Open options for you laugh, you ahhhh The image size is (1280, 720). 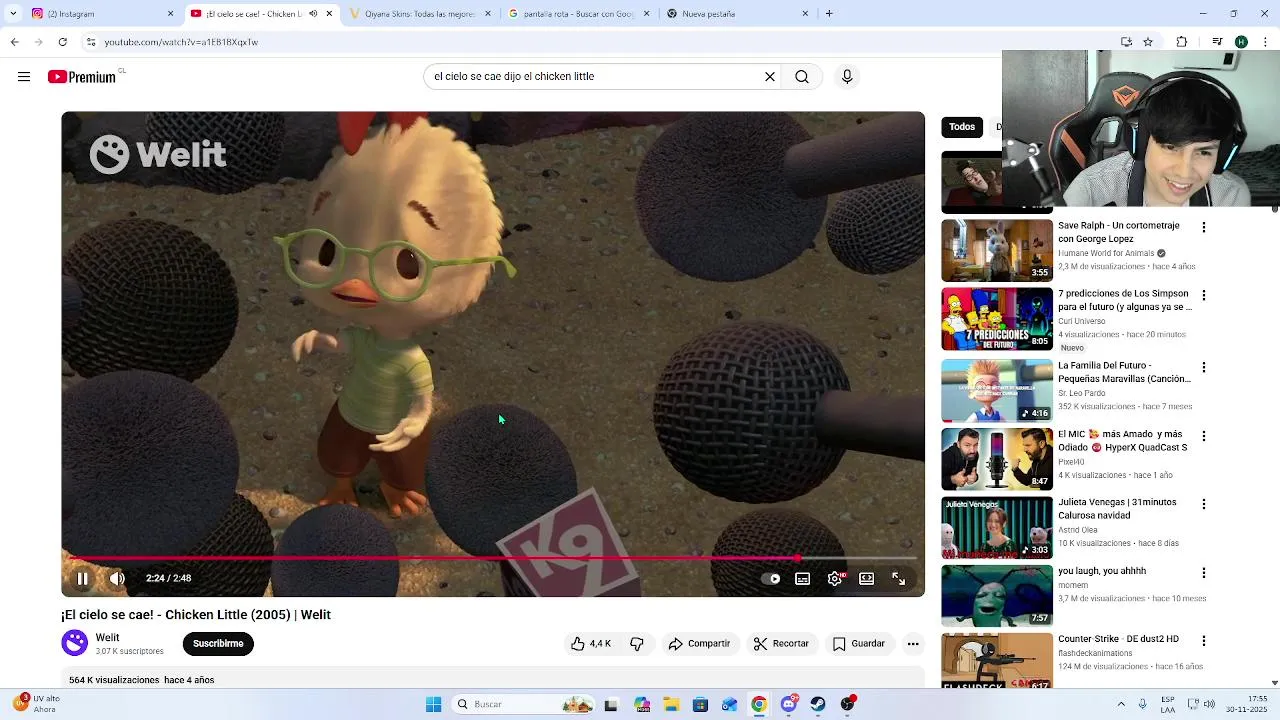[1204, 574]
